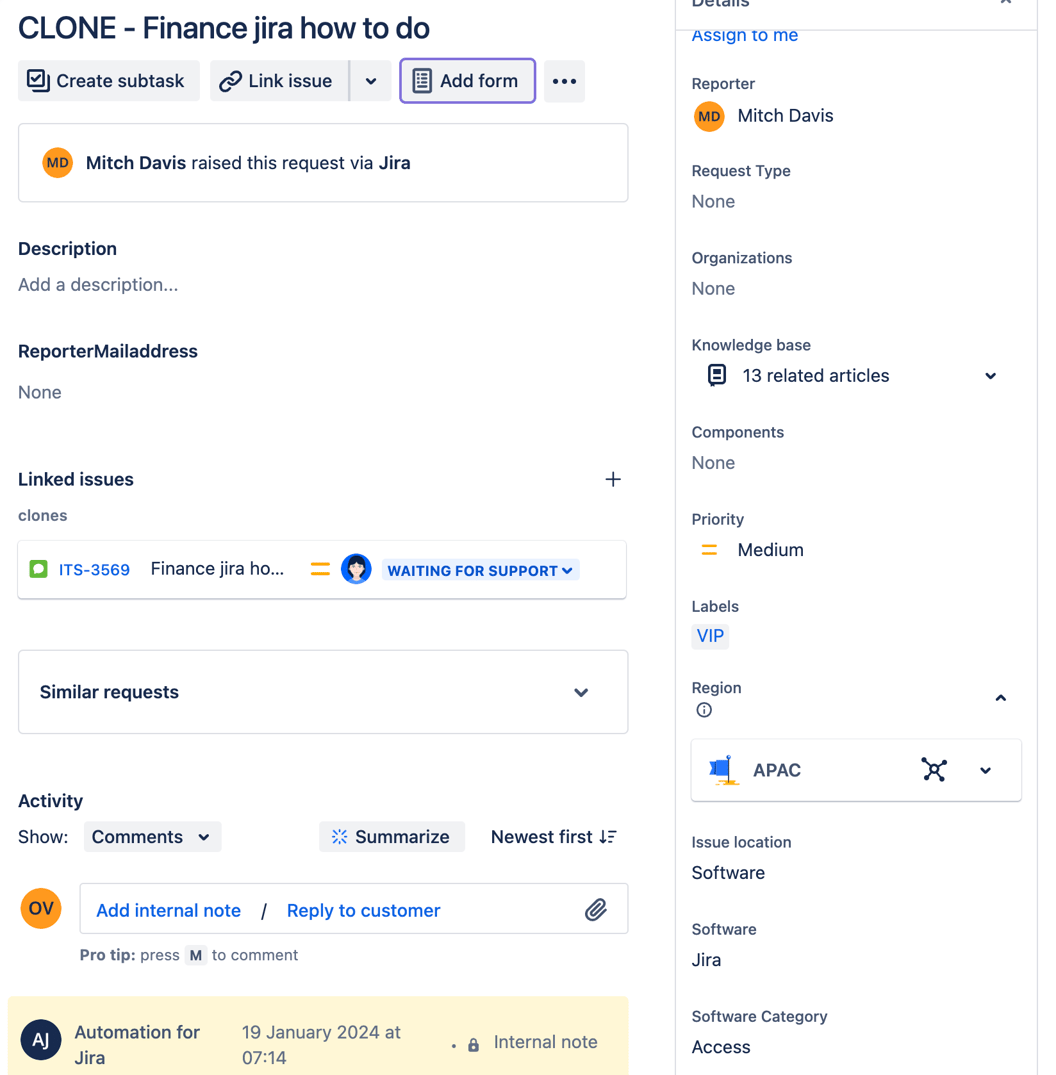Open the Waiting for Support status dropdown
The image size is (1056, 1075).
point(480,570)
